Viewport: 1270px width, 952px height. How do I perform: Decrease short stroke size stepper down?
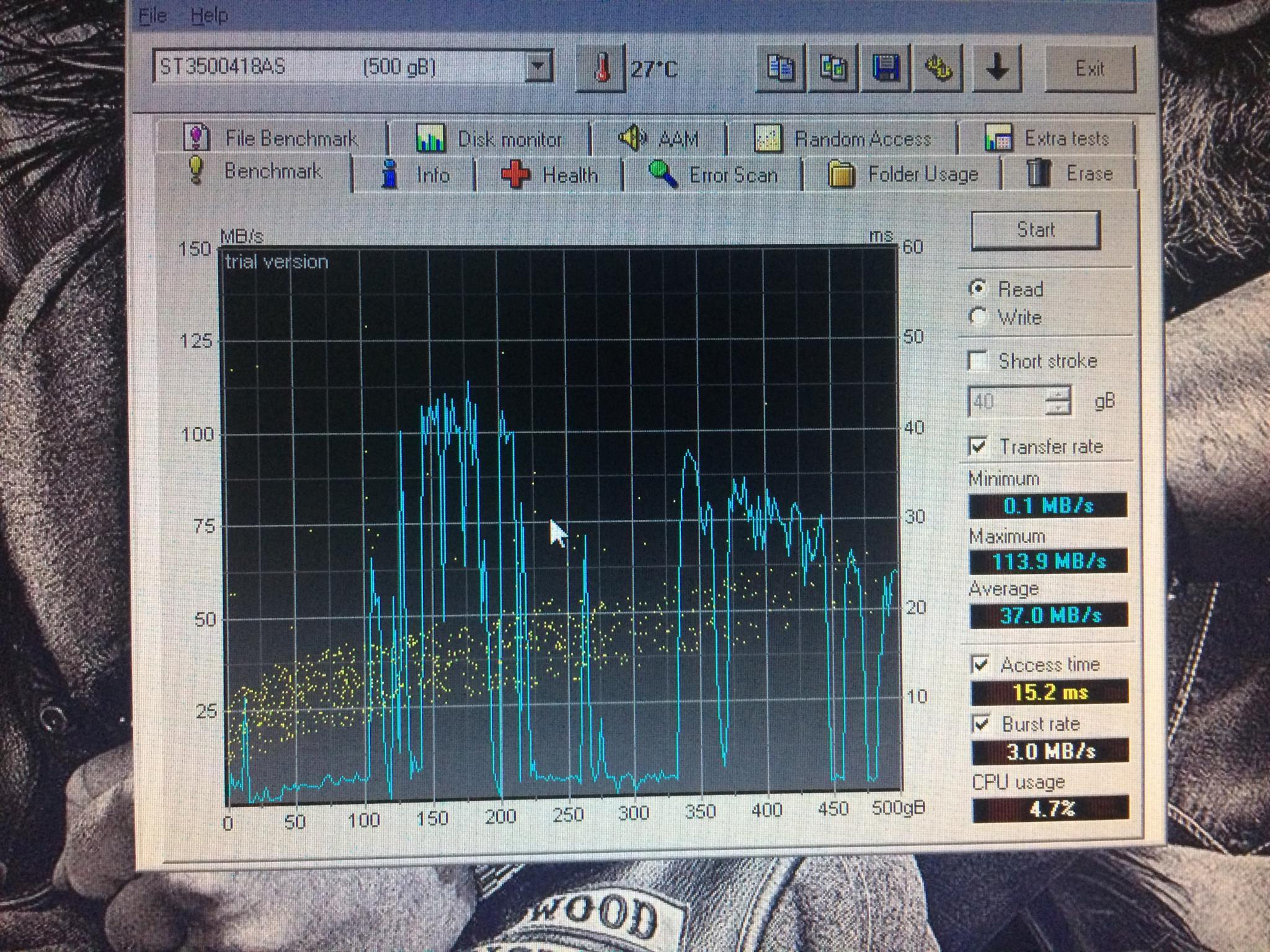coord(1058,409)
